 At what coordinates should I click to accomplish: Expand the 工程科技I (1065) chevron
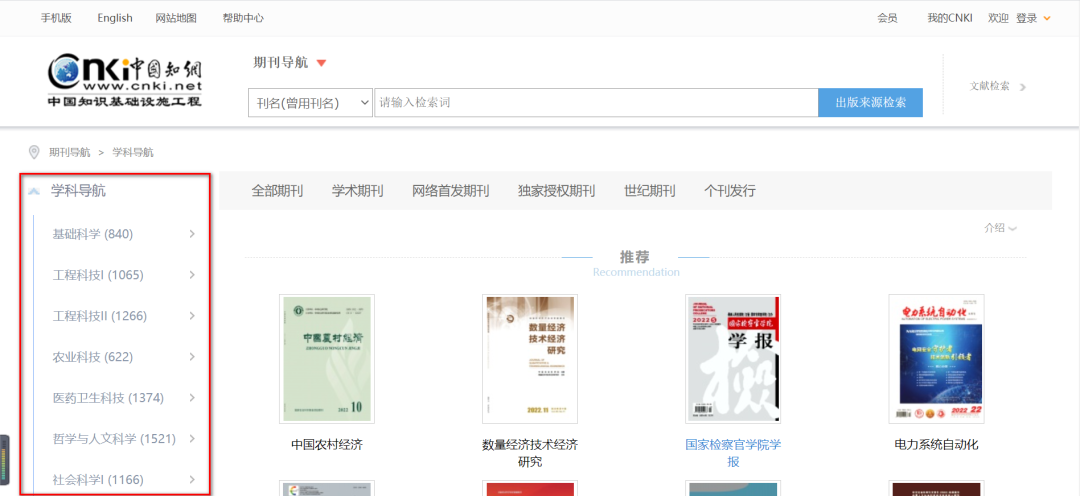[192, 275]
